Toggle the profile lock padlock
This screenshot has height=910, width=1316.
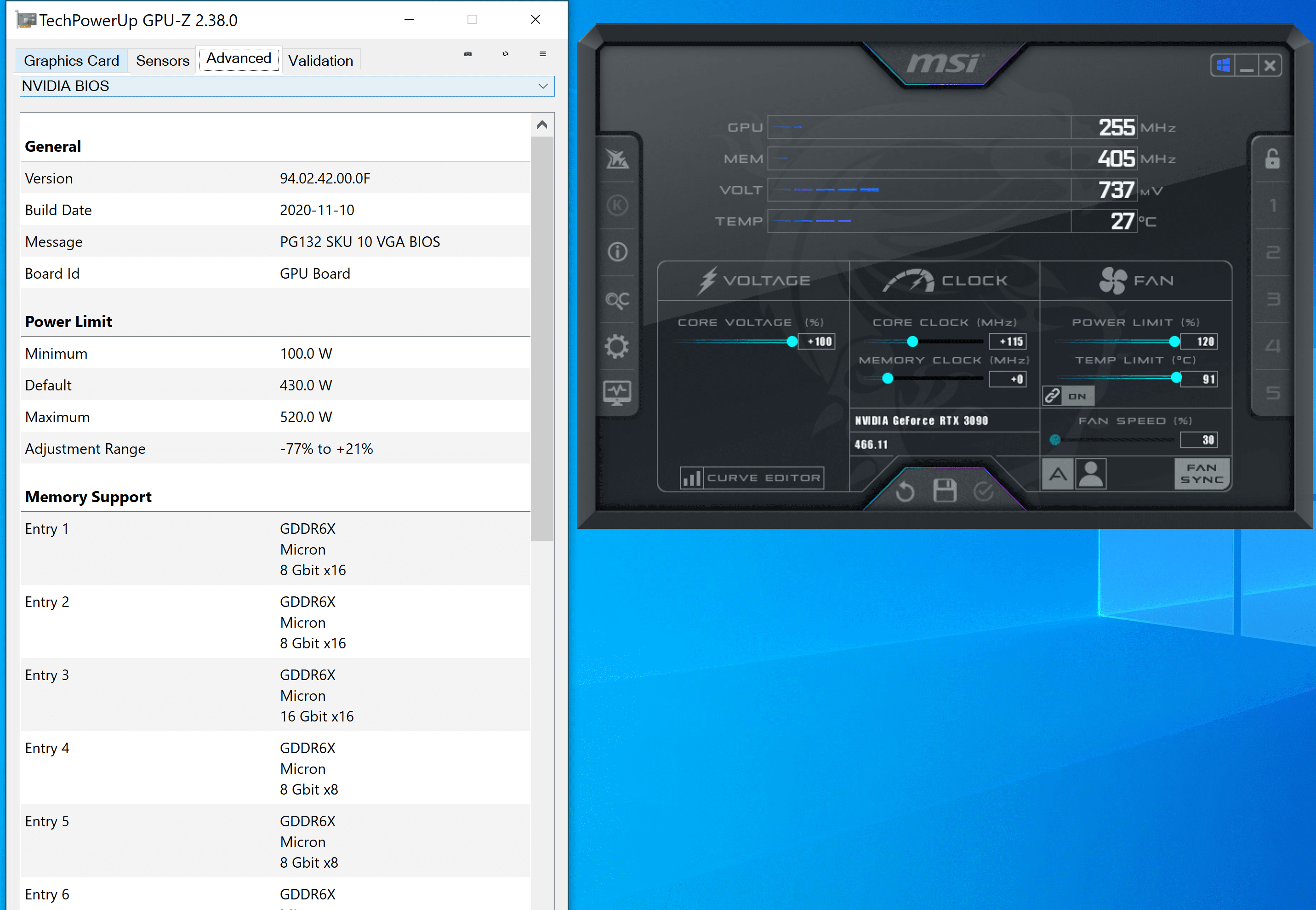click(x=1272, y=159)
